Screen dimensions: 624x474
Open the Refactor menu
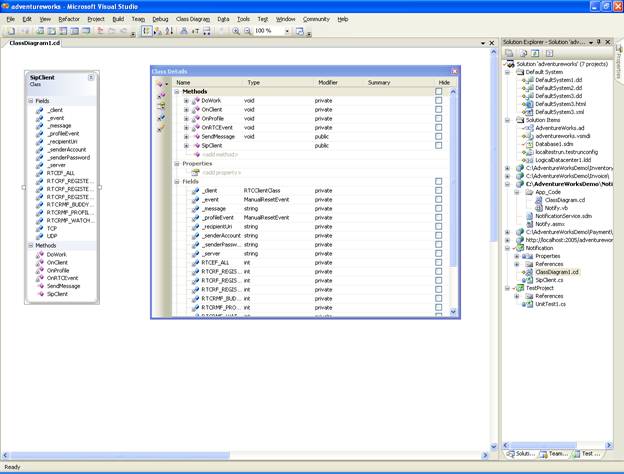click(69, 19)
